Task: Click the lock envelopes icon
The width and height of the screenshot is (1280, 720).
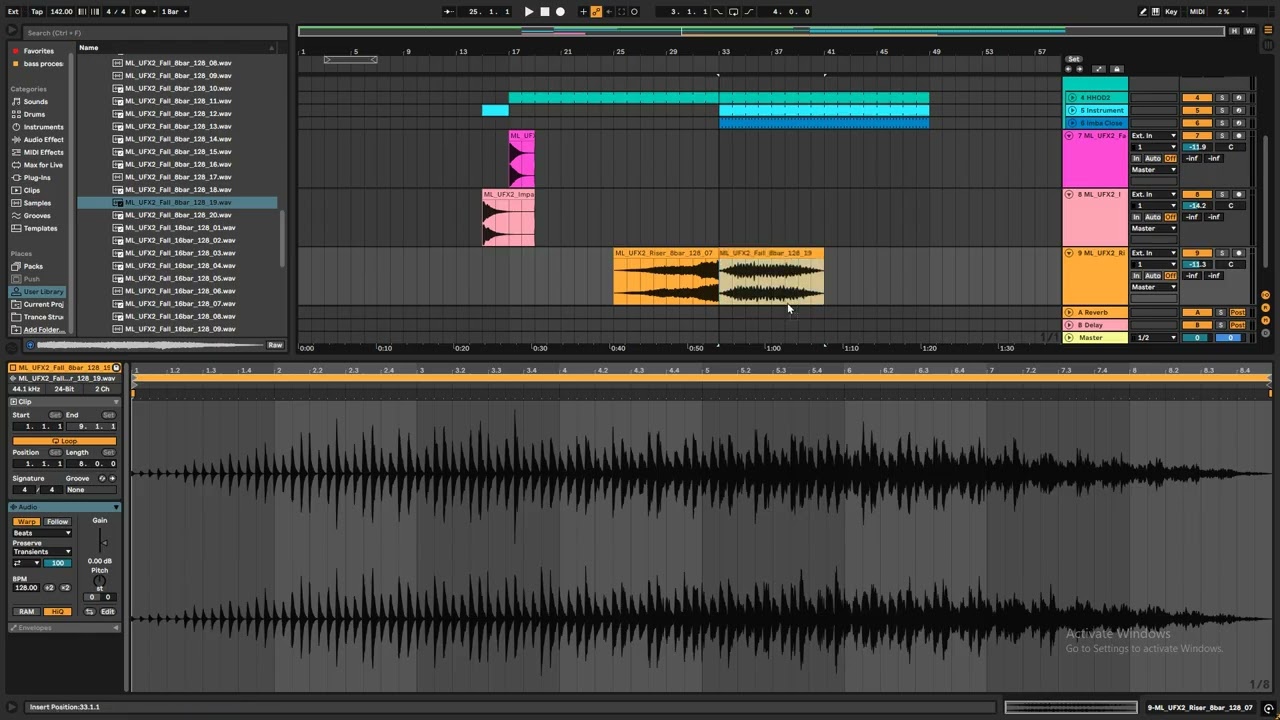Action: click(x=1116, y=69)
